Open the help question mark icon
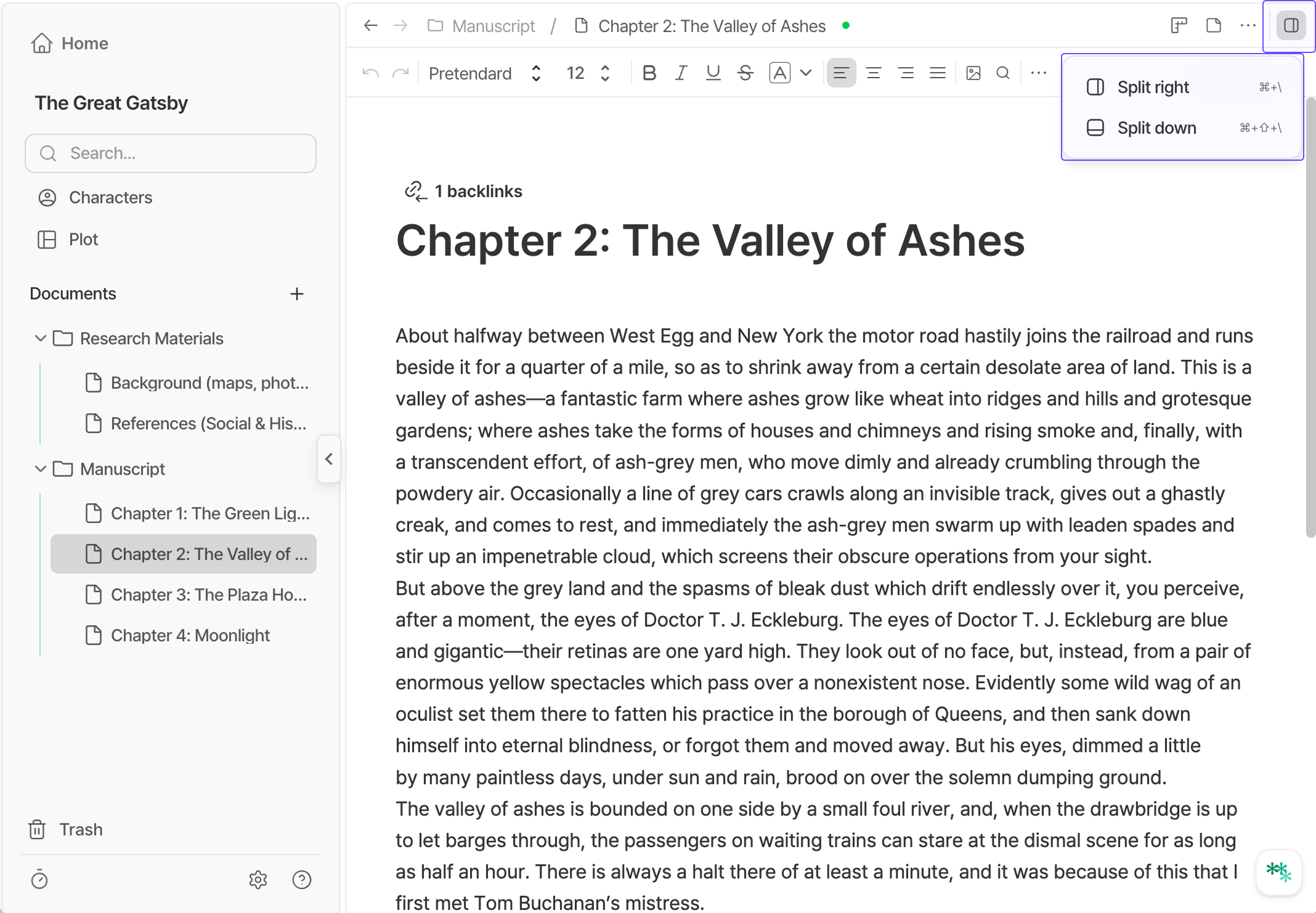The width and height of the screenshot is (1316, 913). coord(302,880)
